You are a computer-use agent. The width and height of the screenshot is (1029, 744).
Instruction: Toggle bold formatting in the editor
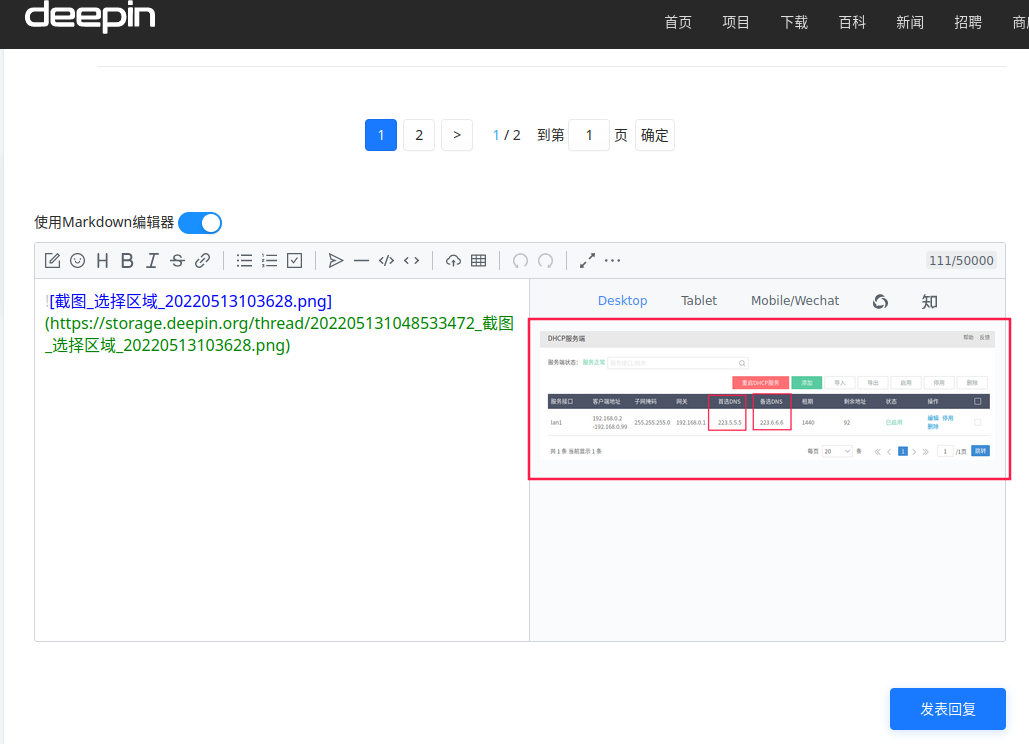click(x=127, y=260)
